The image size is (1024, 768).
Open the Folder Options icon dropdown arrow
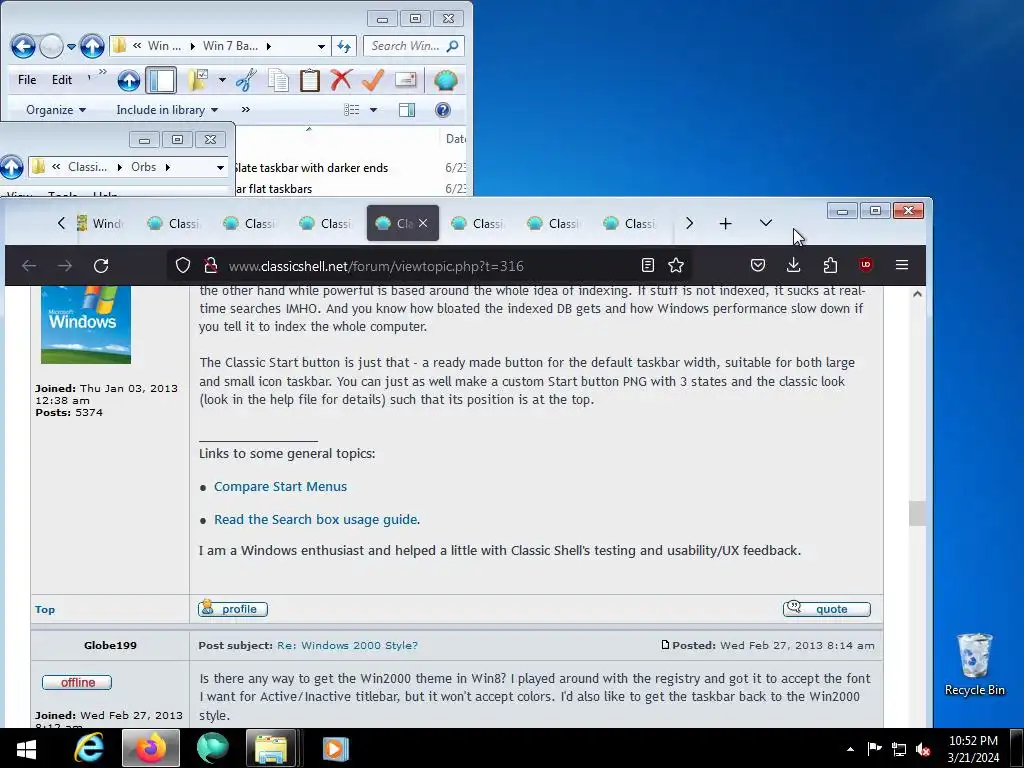[222, 80]
